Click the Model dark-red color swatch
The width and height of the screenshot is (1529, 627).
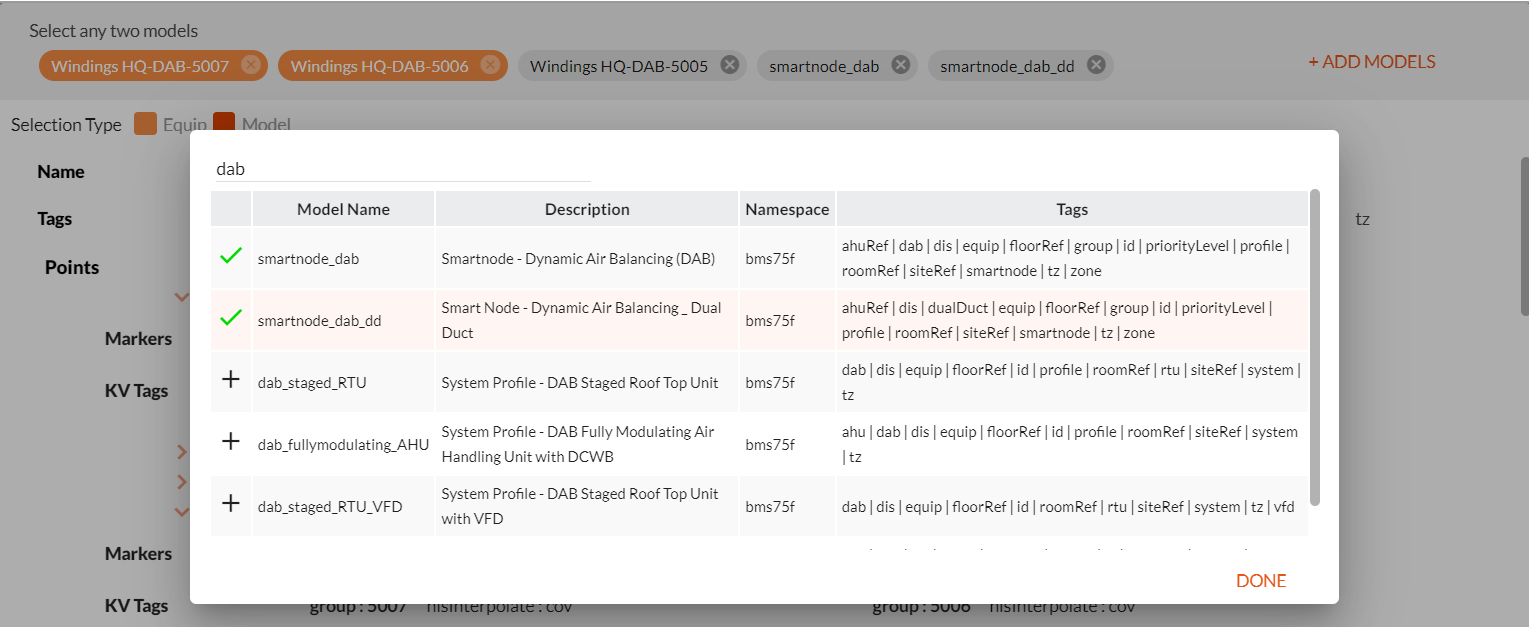(x=224, y=124)
